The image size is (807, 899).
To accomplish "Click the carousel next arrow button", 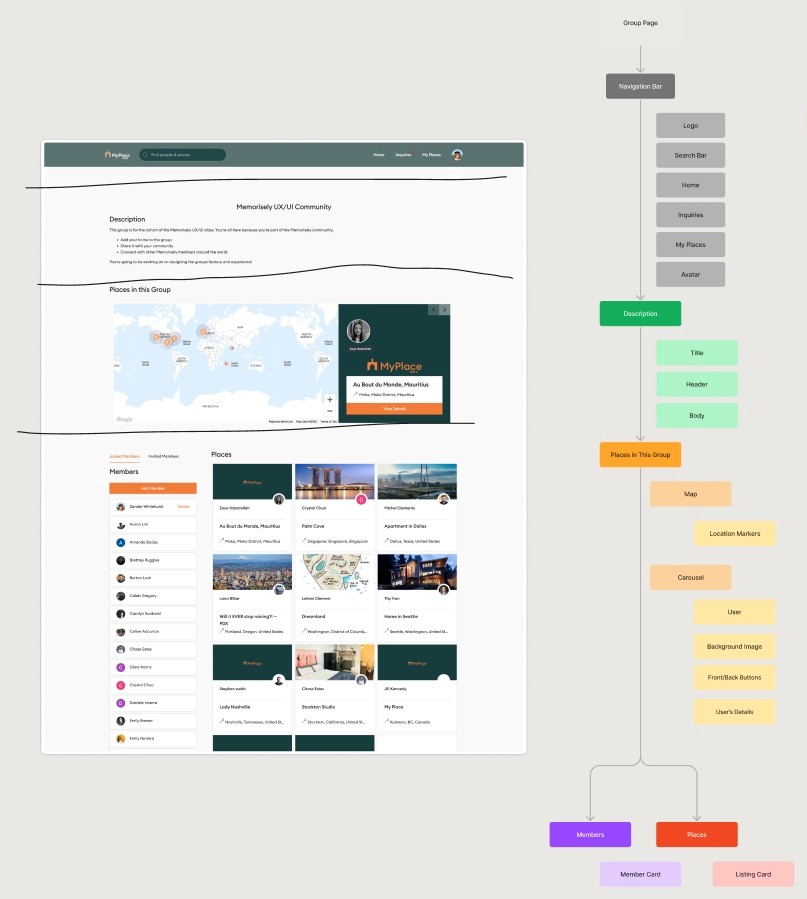I will tap(444, 310).
